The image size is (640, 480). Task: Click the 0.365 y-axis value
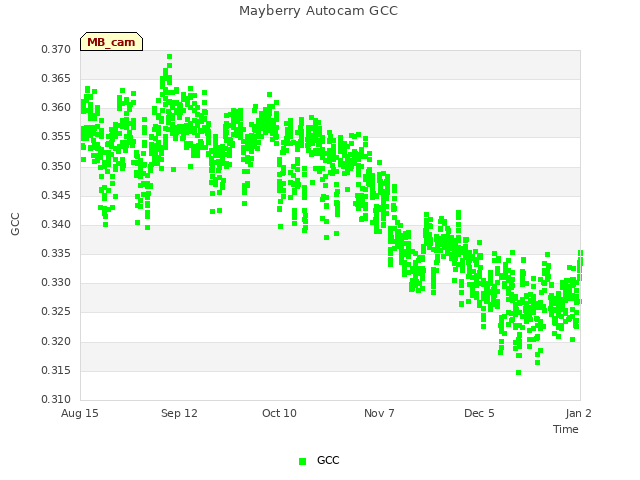(56, 78)
